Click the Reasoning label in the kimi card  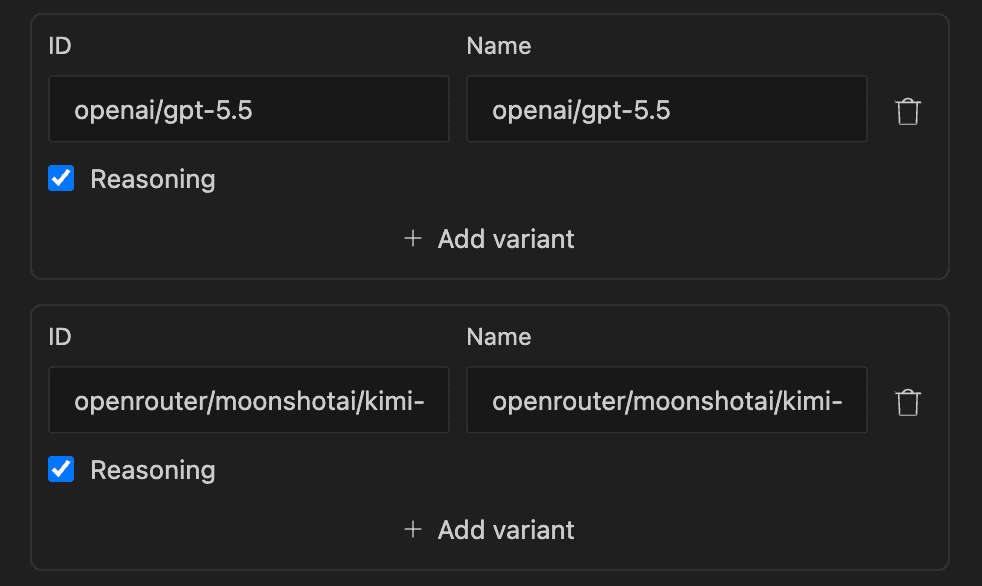153,470
